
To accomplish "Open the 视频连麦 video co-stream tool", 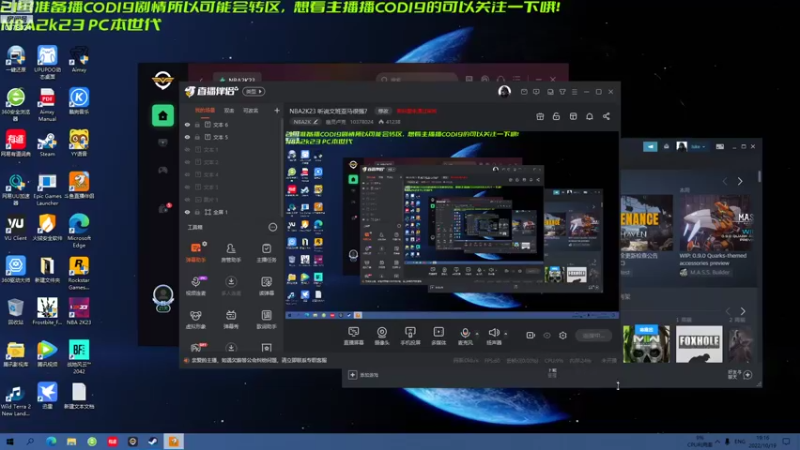I will click(x=195, y=286).
